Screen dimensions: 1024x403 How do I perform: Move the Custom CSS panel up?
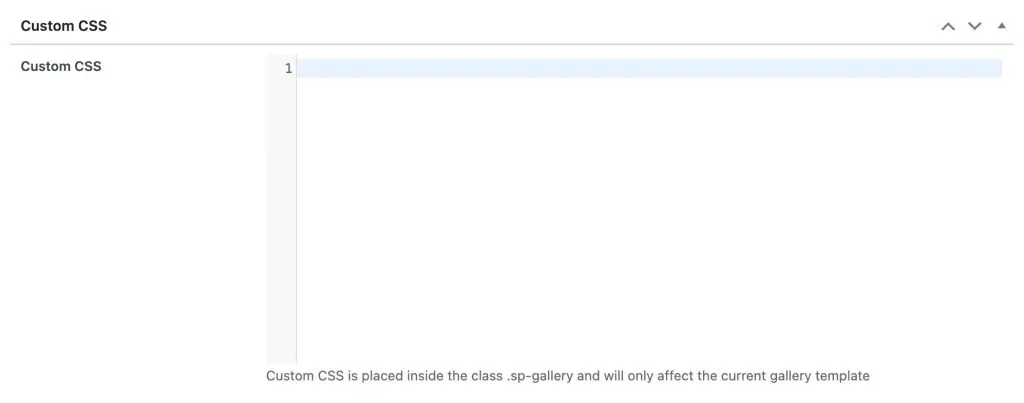(948, 26)
